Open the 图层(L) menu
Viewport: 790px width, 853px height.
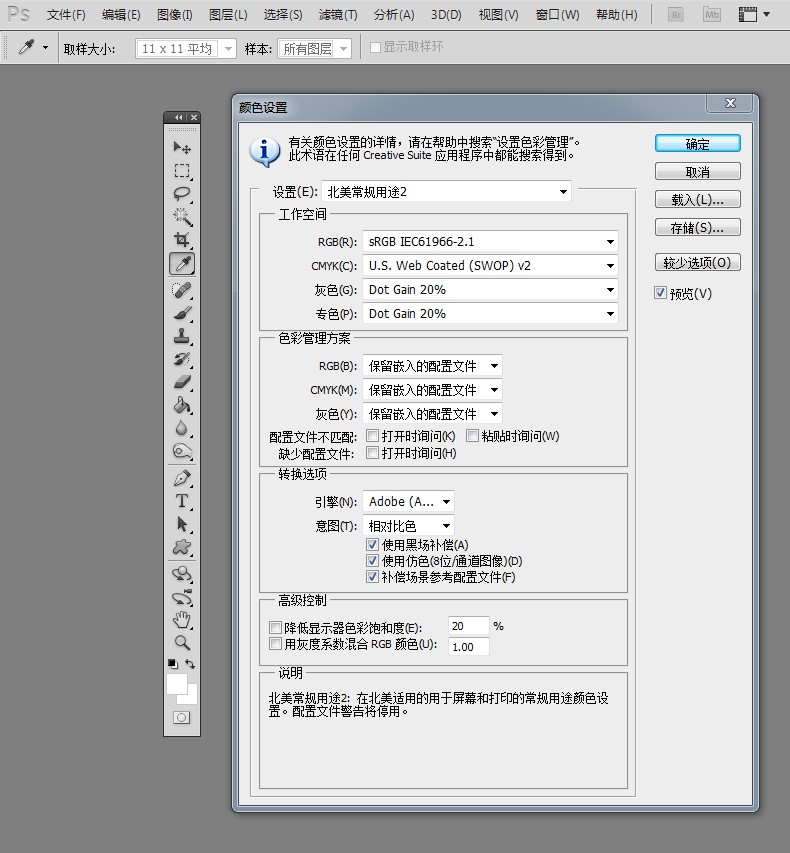point(228,15)
